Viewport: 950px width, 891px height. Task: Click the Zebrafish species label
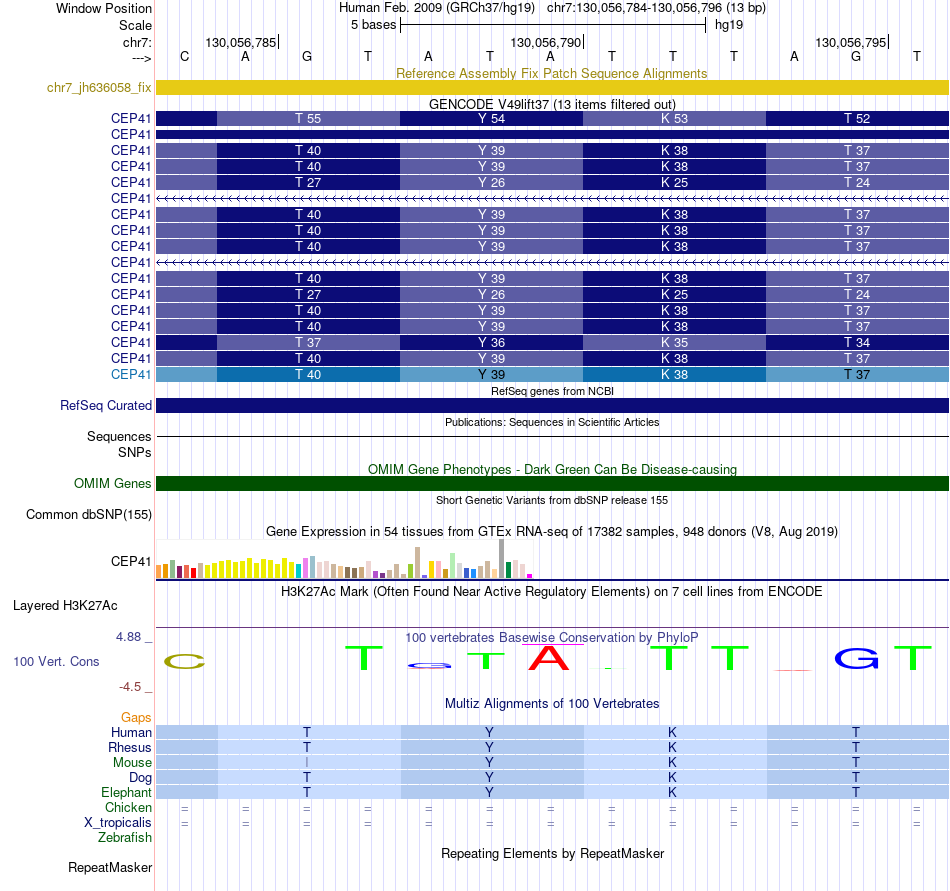[124, 838]
